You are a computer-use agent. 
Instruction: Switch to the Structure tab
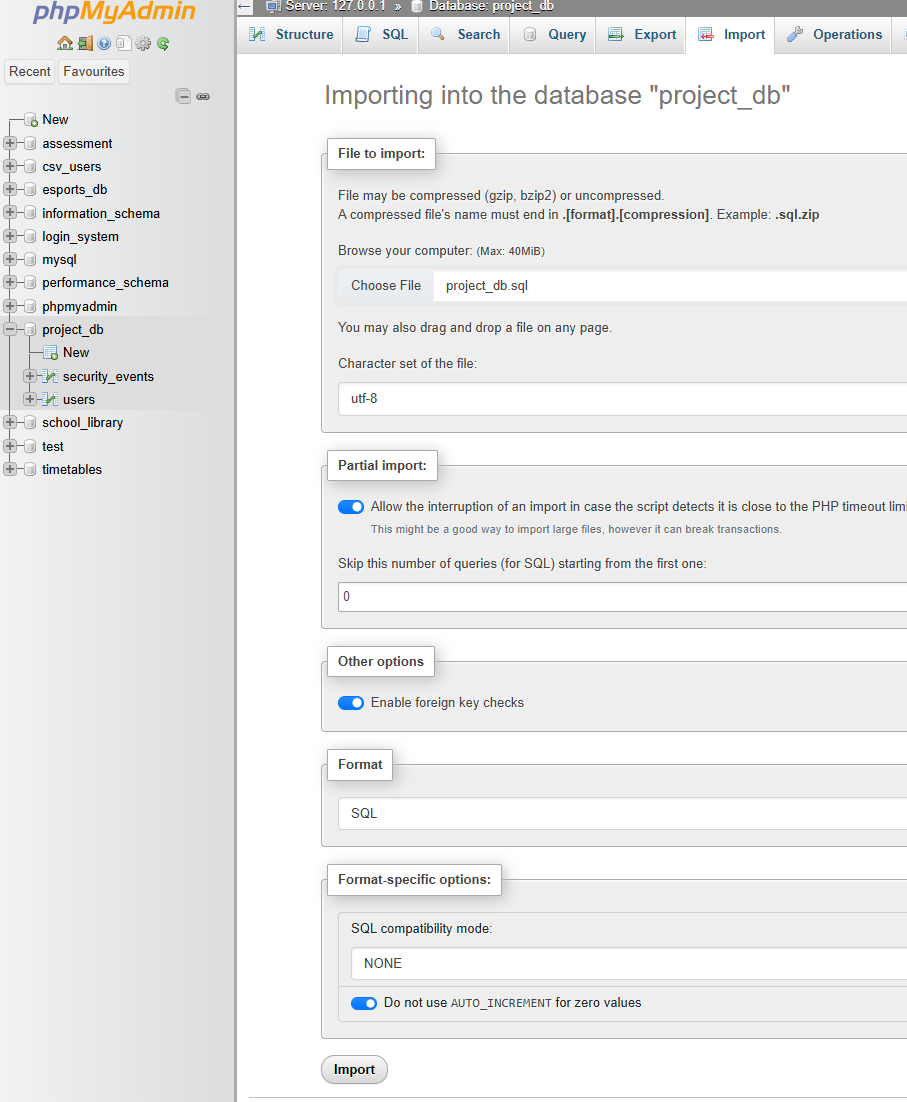pos(291,34)
